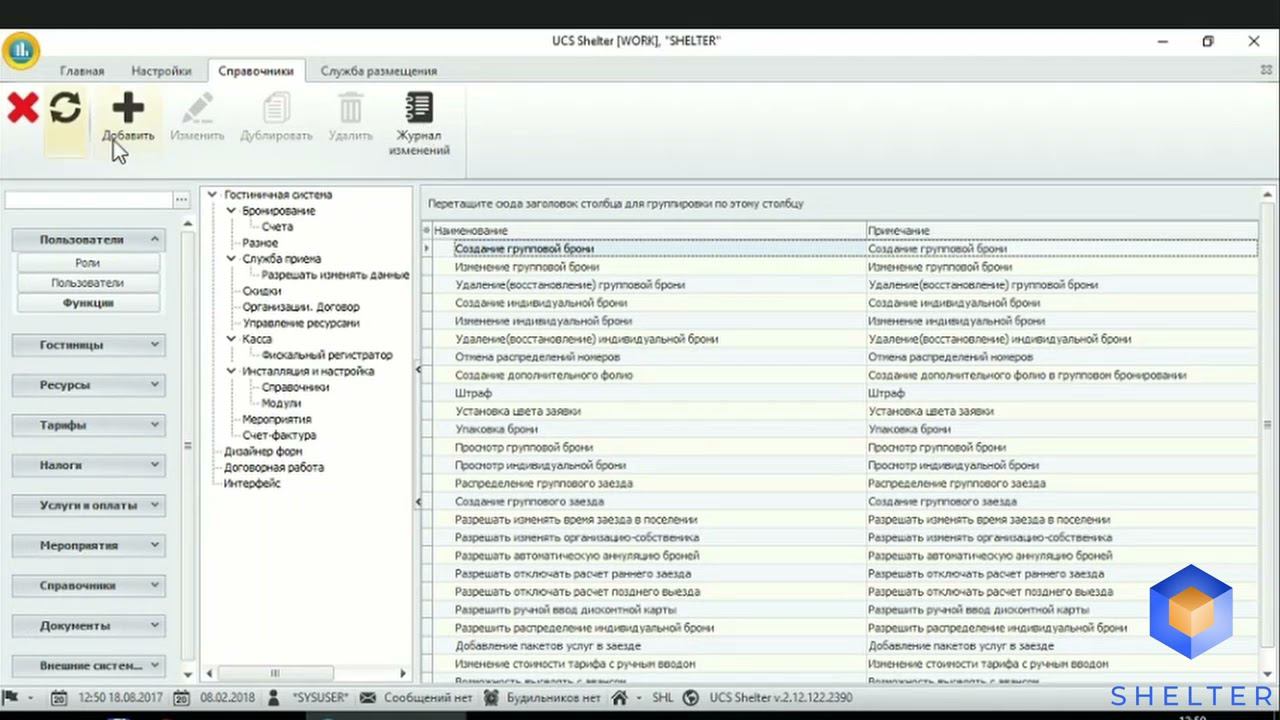1280x720 pixels.
Task: Click the ellipsis button beside search field
Action: [181, 200]
